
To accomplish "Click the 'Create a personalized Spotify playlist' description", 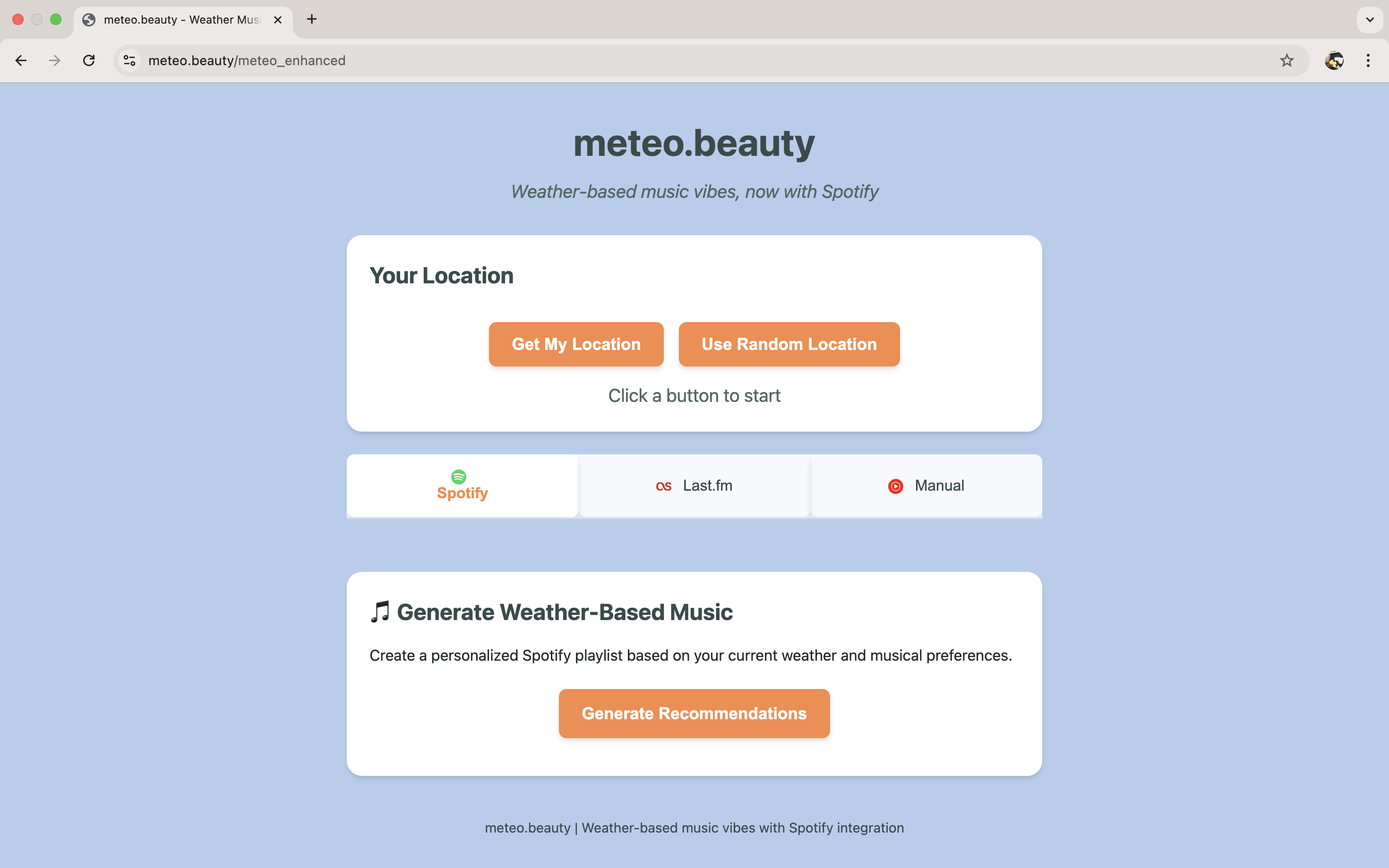I will [691, 655].
